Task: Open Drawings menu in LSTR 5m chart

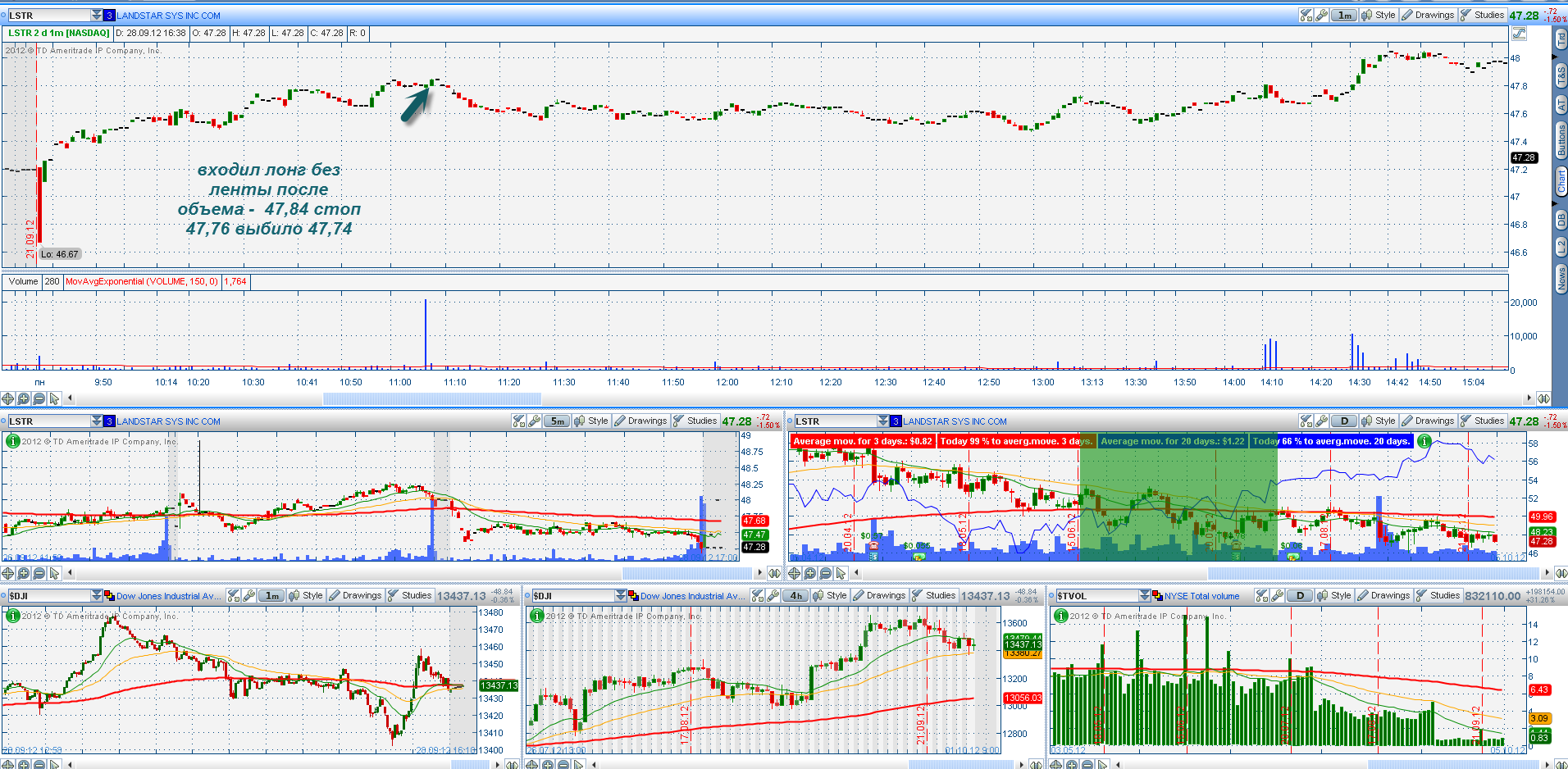Action: click(641, 421)
